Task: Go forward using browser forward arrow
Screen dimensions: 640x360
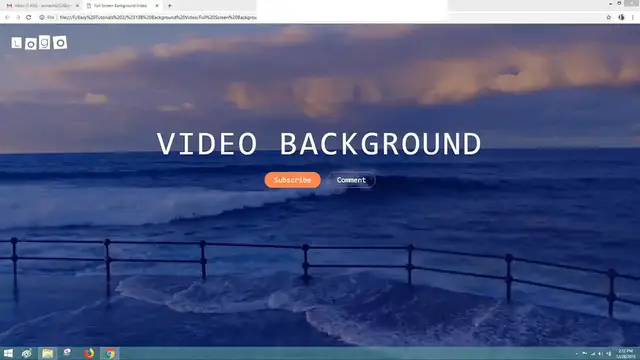Action: [x=18, y=18]
